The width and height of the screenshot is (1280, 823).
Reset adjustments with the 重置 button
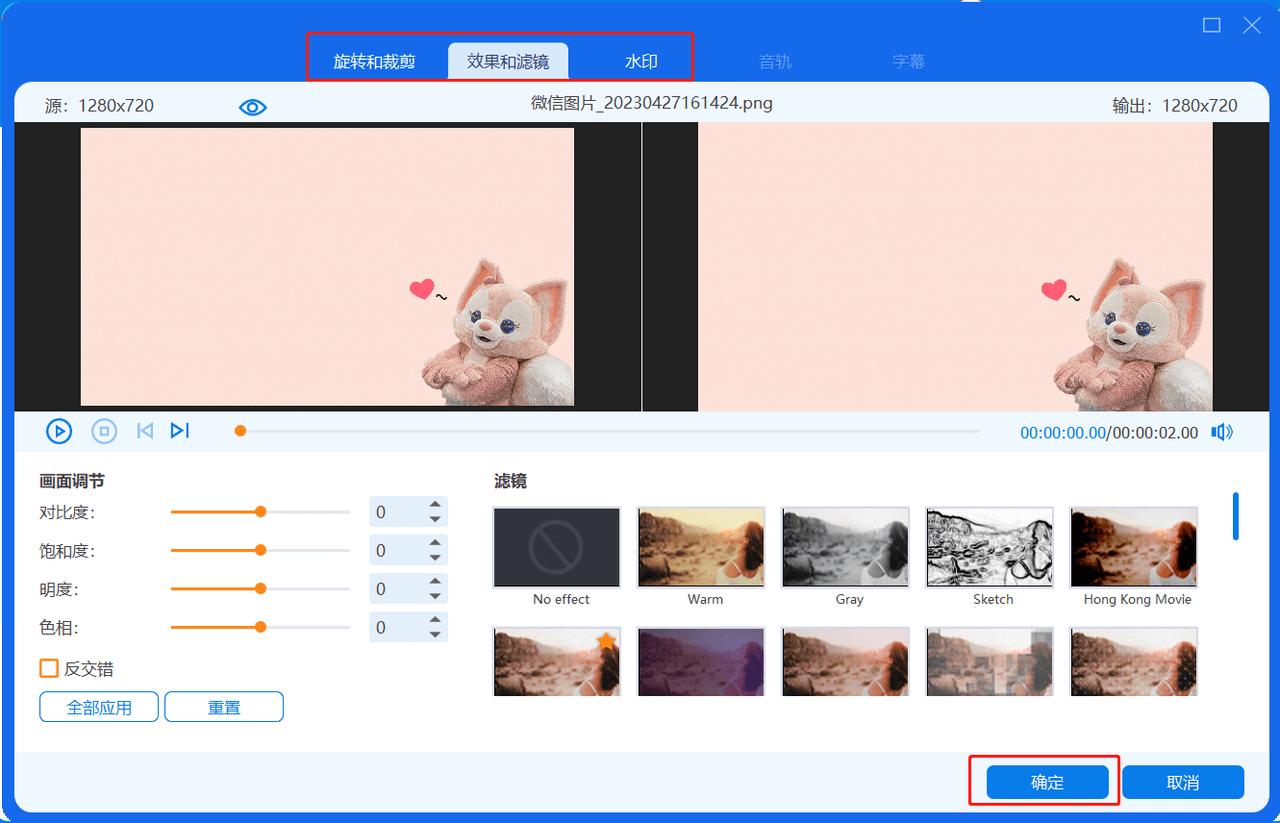tap(224, 707)
